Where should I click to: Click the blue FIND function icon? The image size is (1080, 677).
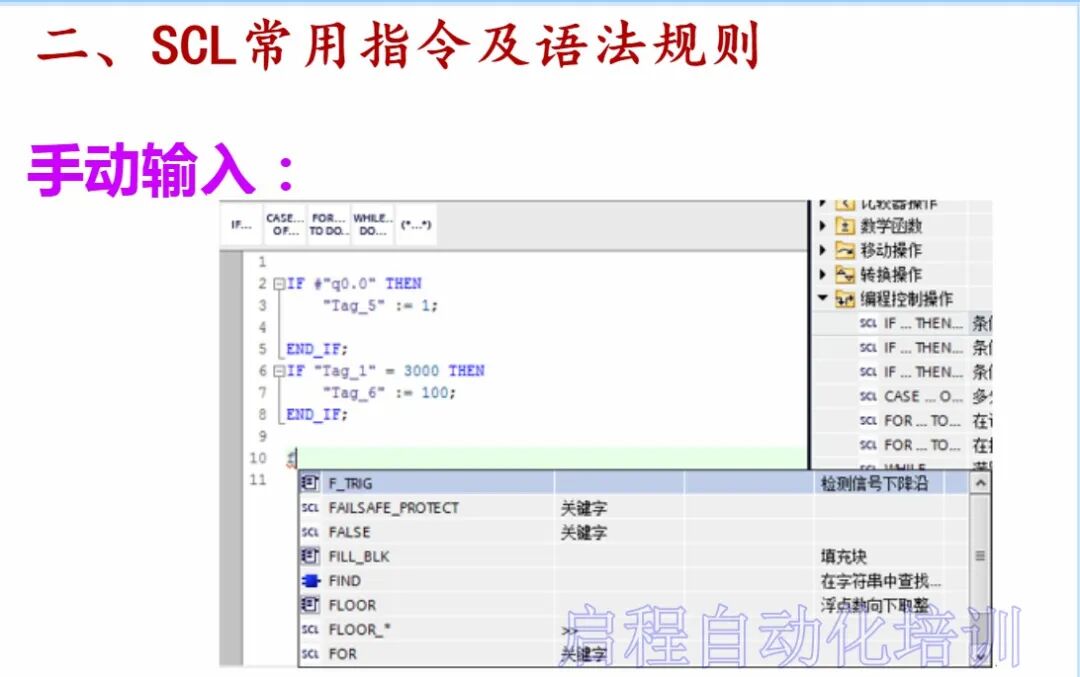point(311,581)
